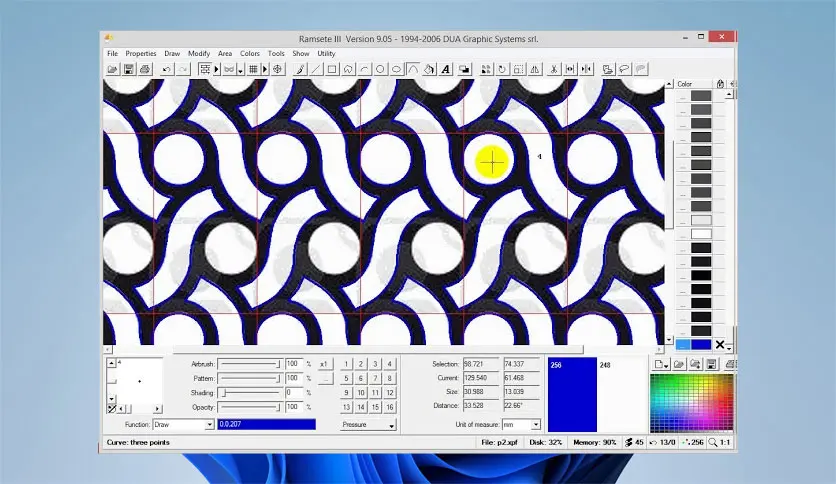Open the Utility menu
The image size is (836, 484).
326,53
